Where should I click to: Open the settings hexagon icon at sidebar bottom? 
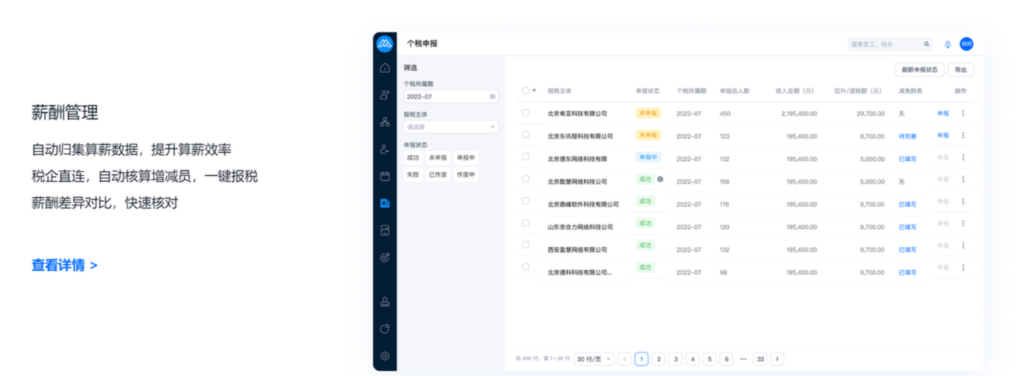(x=385, y=356)
